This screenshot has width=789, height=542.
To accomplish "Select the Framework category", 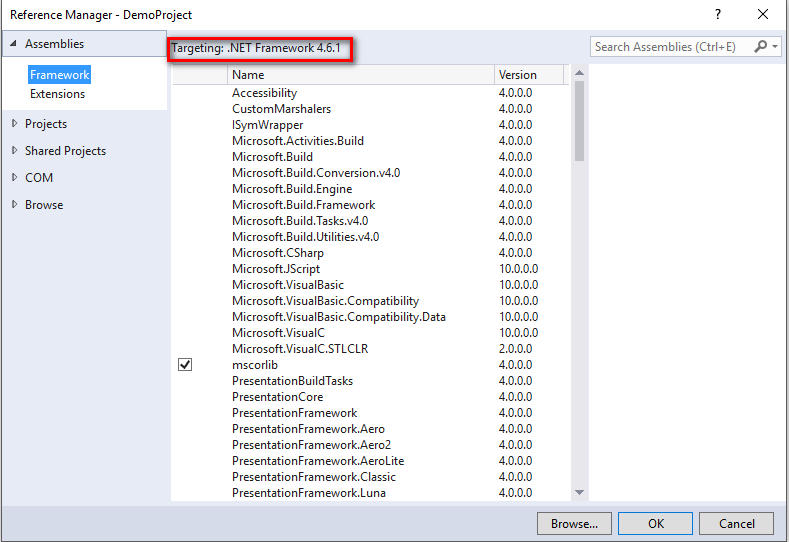I will click(x=59, y=74).
